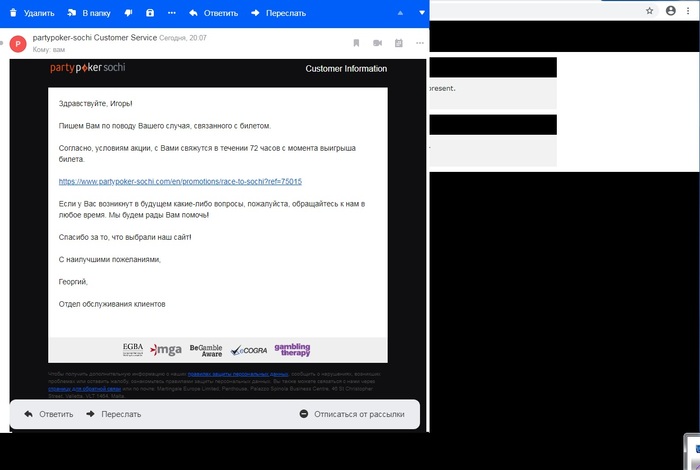Click the mga logo
The width and height of the screenshot is (700, 470).
(x=166, y=349)
